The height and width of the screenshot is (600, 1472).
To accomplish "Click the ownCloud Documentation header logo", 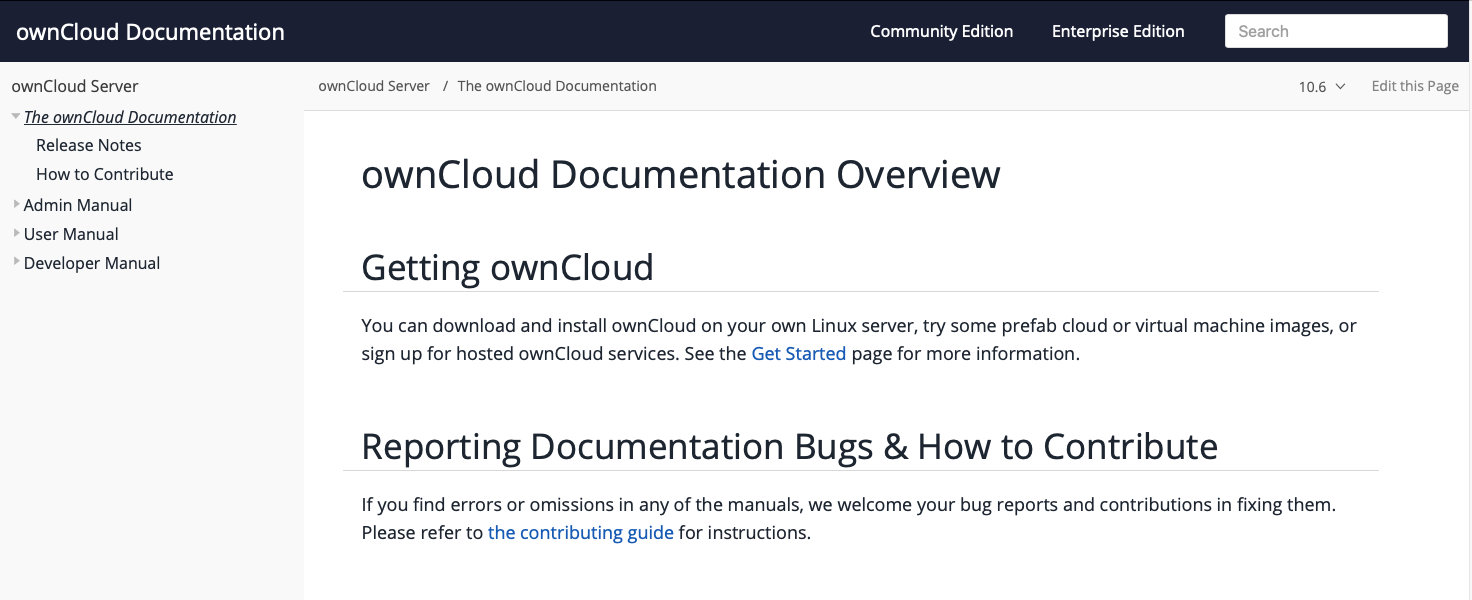I will (150, 31).
